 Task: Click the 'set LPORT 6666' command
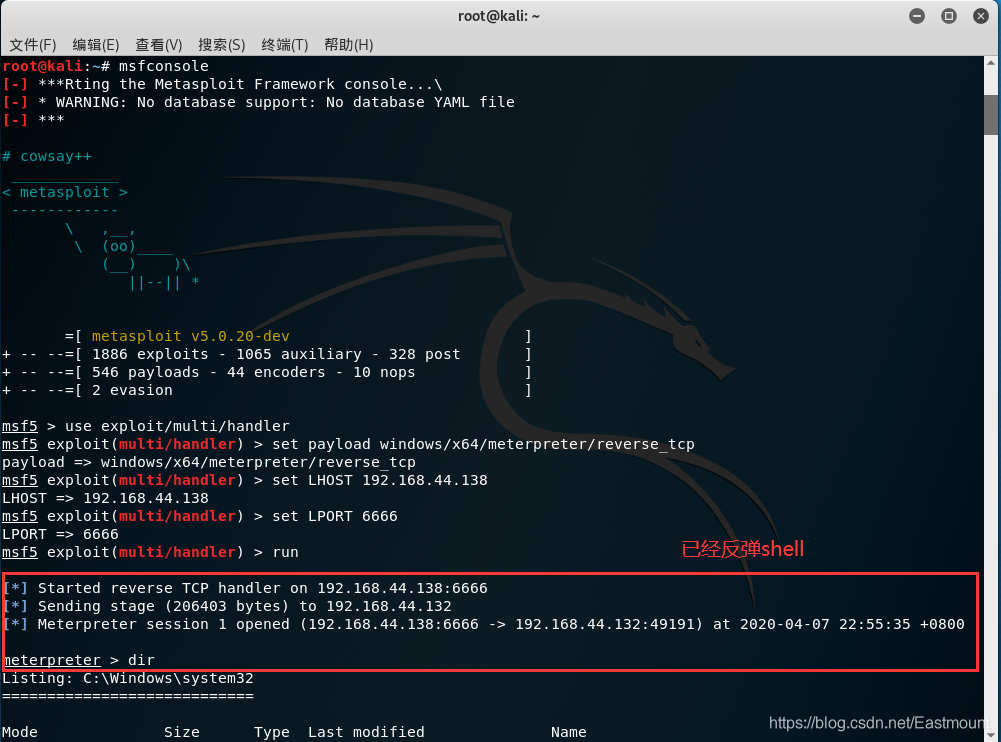click(x=335, y=516)
